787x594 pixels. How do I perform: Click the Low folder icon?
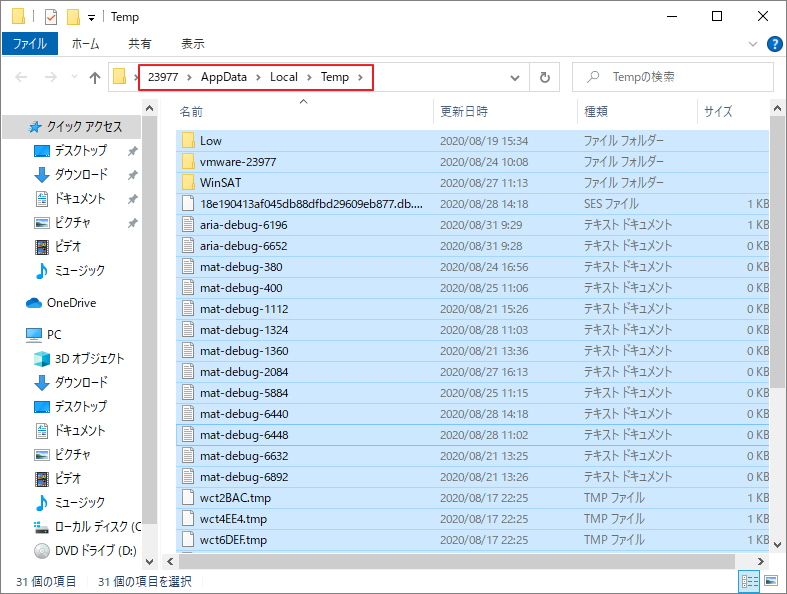(x=188, y=141)
